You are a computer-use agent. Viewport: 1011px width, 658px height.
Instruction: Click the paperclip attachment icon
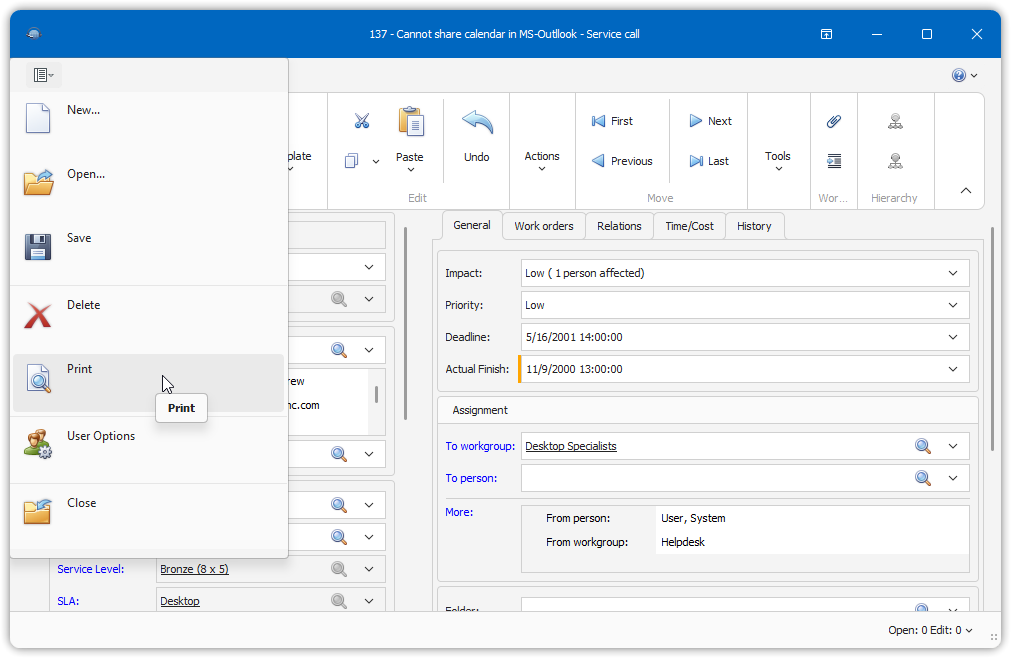tap(833, 121)
